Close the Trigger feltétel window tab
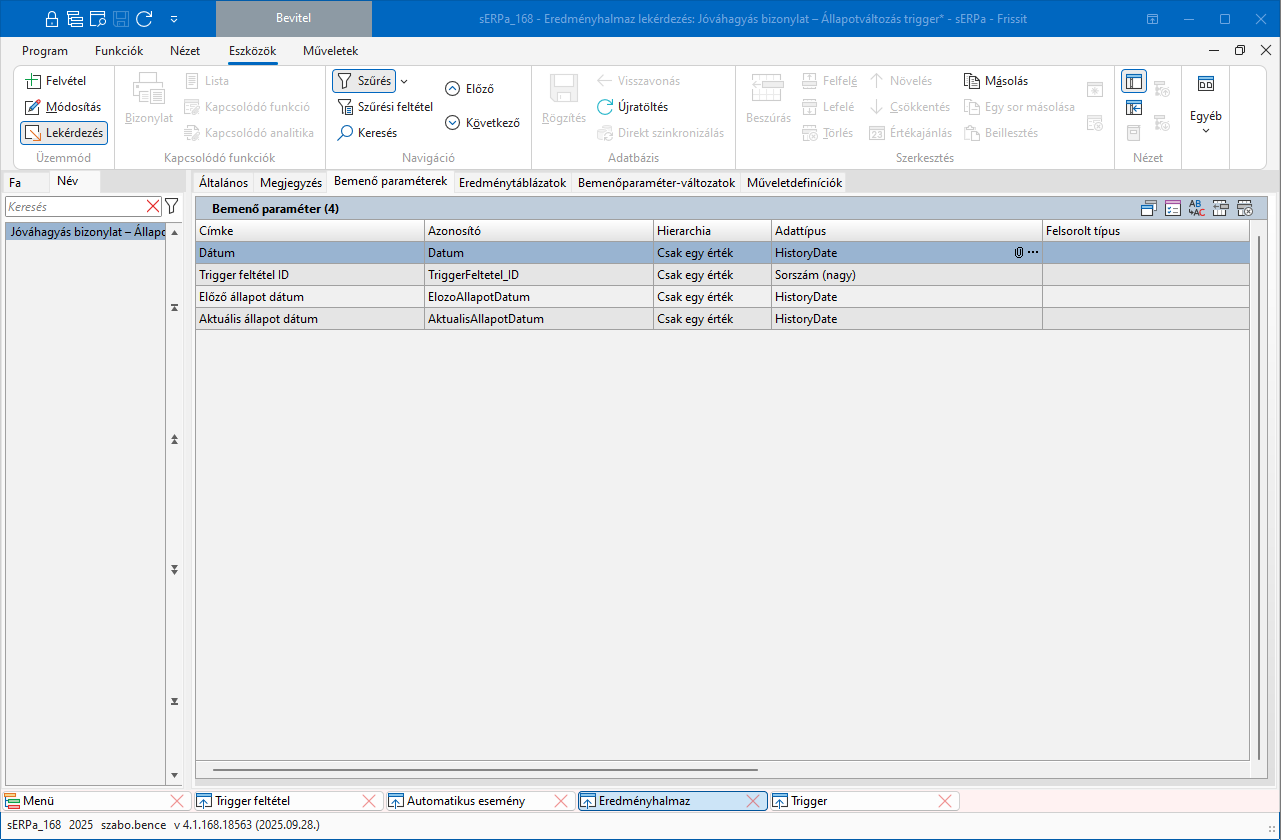 [x=369, y=801]
